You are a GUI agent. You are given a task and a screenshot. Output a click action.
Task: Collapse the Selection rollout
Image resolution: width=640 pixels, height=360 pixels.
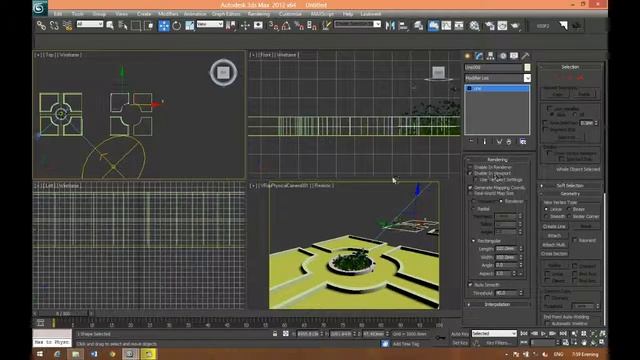570,67
